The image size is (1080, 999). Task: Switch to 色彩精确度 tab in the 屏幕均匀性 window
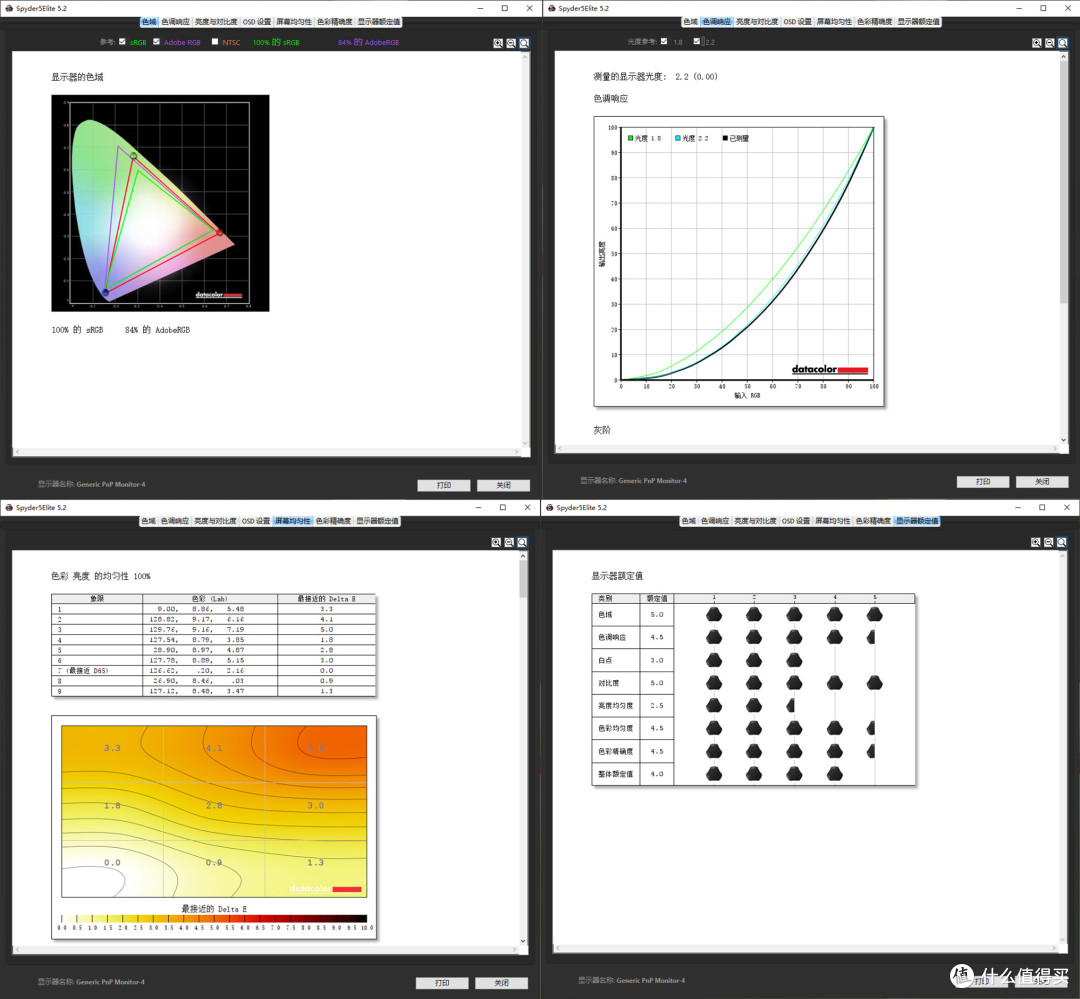(333, 521)
